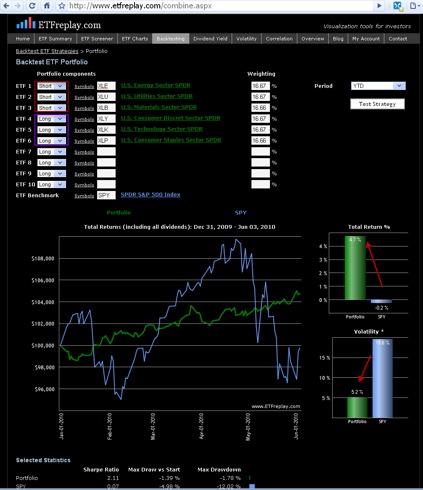The width and height of the screenshot is (423, 490).
Task: Open the Volatility tab
Action: 246,39
